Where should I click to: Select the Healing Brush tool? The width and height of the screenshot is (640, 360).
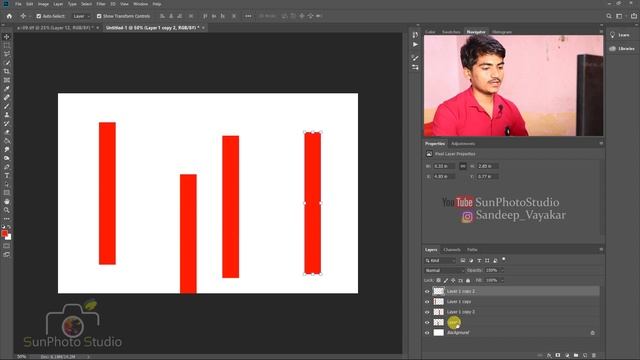(x=7, y=98)
